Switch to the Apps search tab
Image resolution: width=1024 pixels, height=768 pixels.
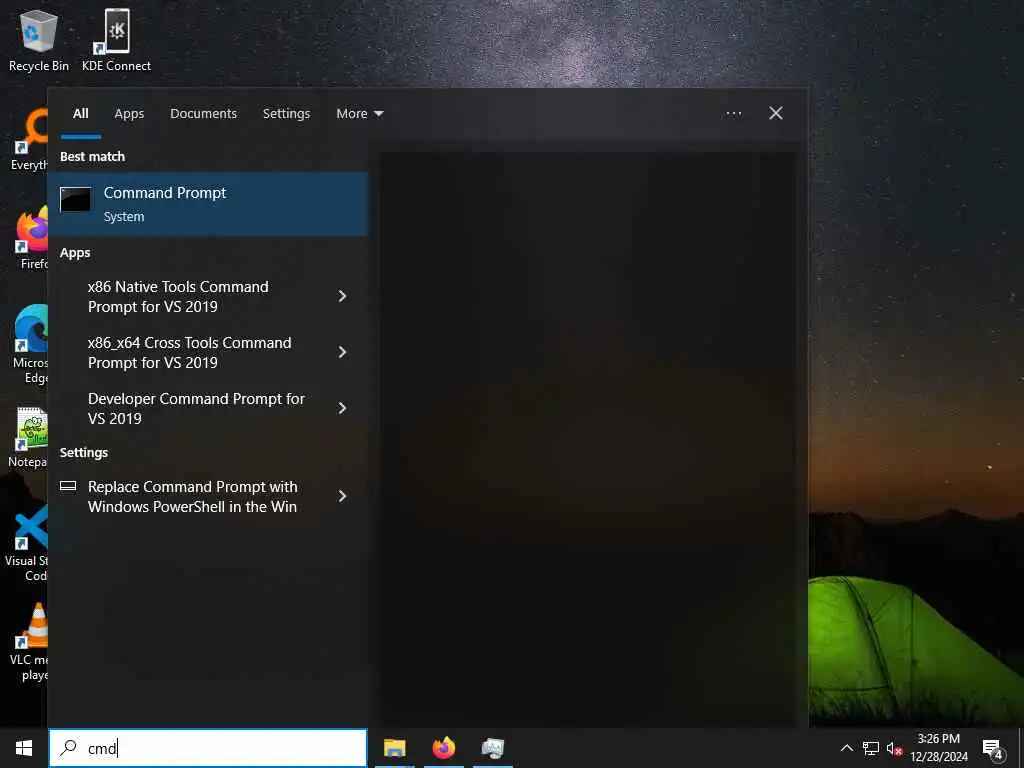click(x=129, y=114)
